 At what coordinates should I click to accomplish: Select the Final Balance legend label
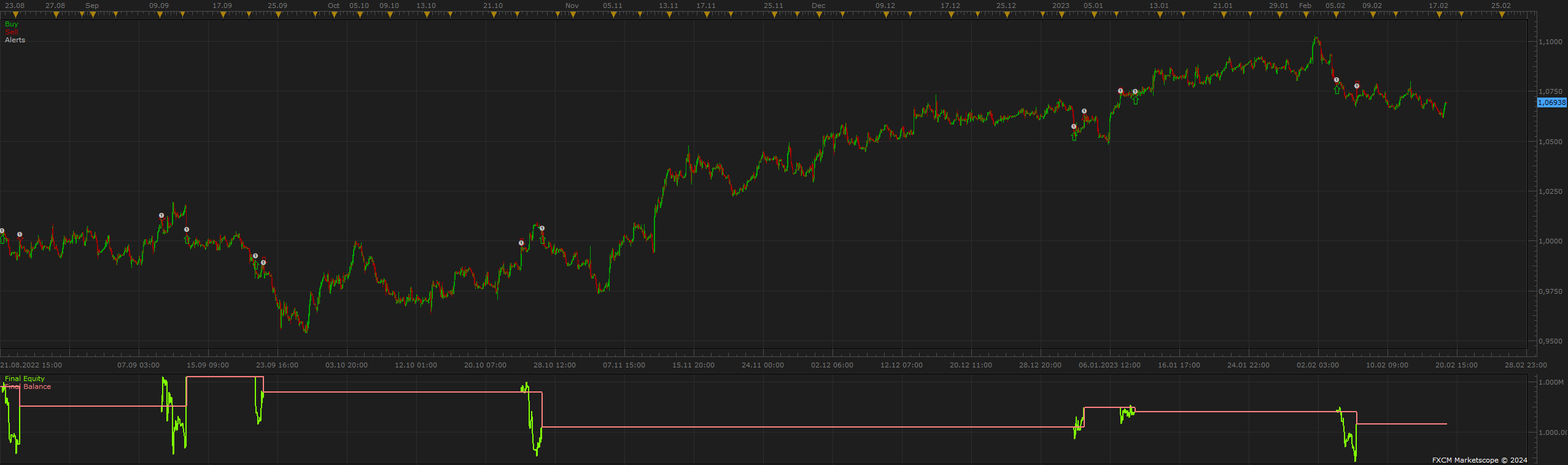(x=28, y=386)
